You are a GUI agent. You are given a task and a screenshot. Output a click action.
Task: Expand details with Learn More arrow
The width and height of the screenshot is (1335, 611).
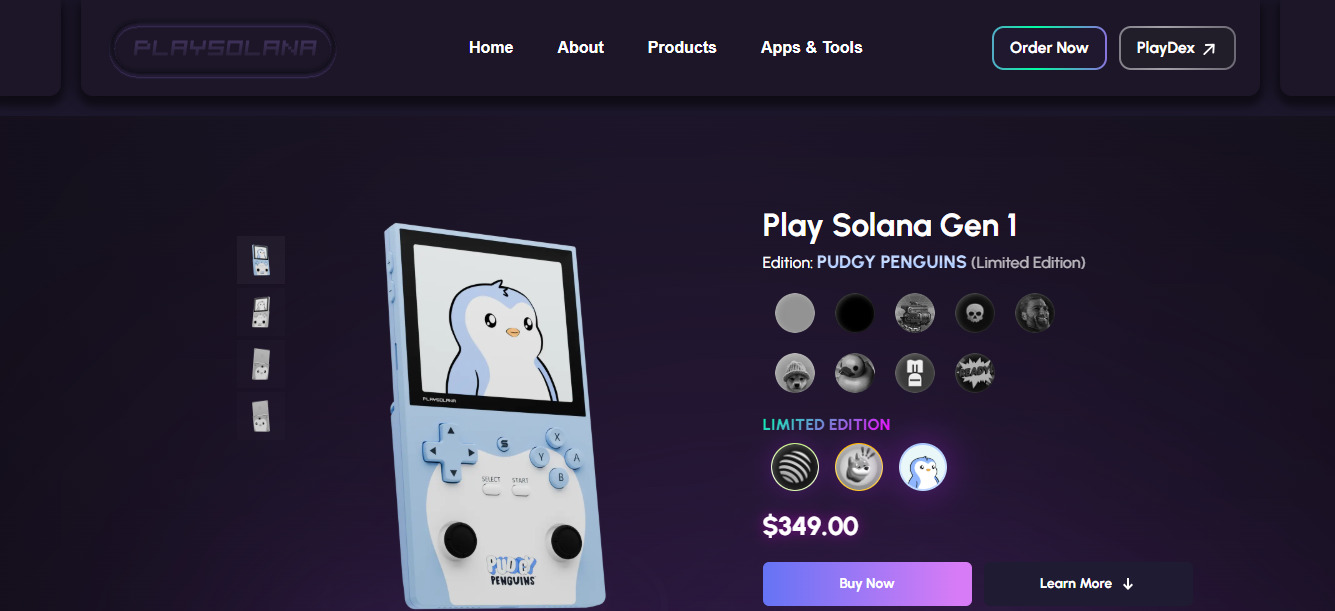[x=1088, y=584]
